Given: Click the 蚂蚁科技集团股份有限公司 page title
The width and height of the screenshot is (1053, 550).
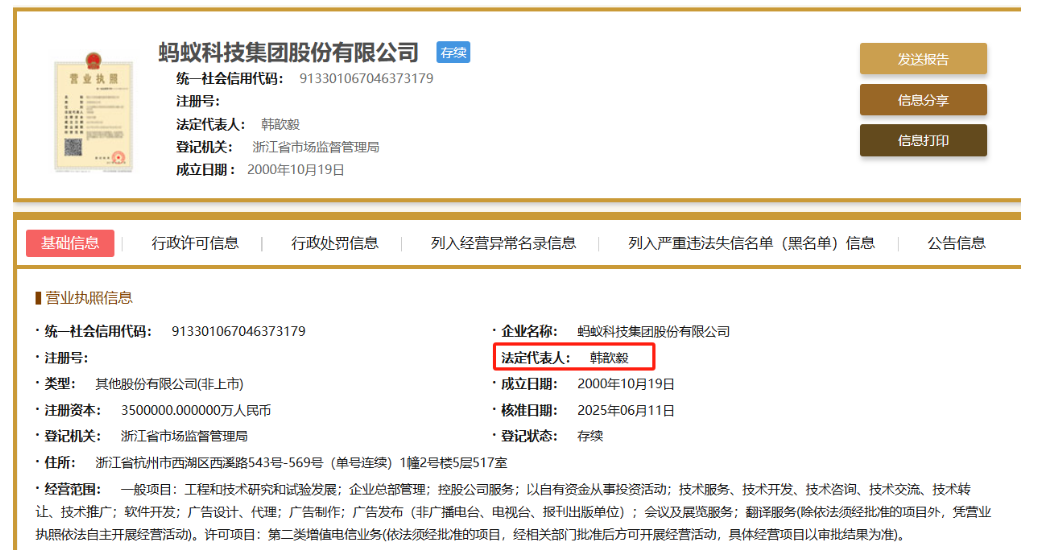Looking at the screenshot, I should [x=288, y=52].
